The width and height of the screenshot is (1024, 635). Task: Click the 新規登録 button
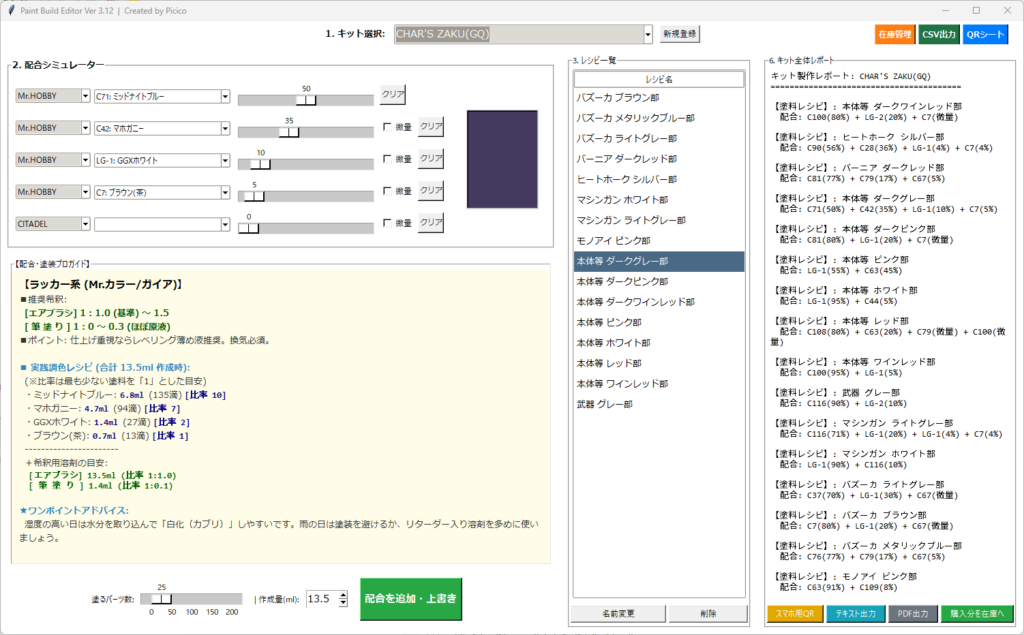680,34
